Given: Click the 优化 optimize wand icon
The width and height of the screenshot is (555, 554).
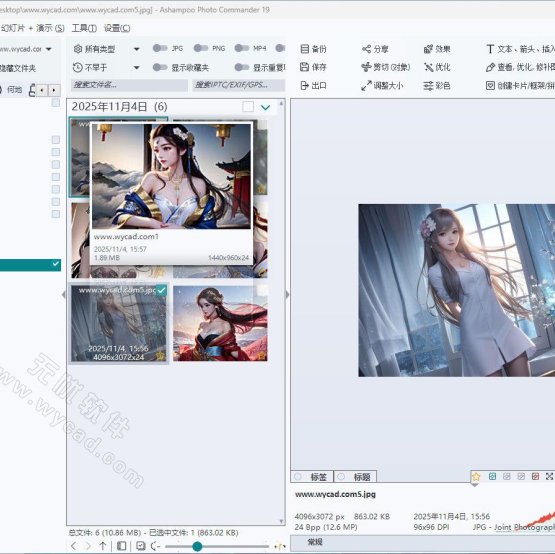Looking at the screenshot, I should pos(429,67).
